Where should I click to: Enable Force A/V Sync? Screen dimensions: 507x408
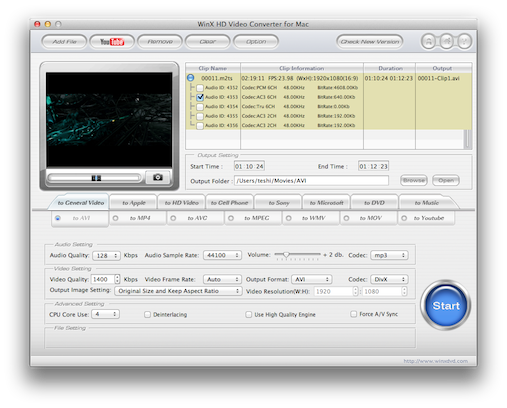[x=354, y=314]
